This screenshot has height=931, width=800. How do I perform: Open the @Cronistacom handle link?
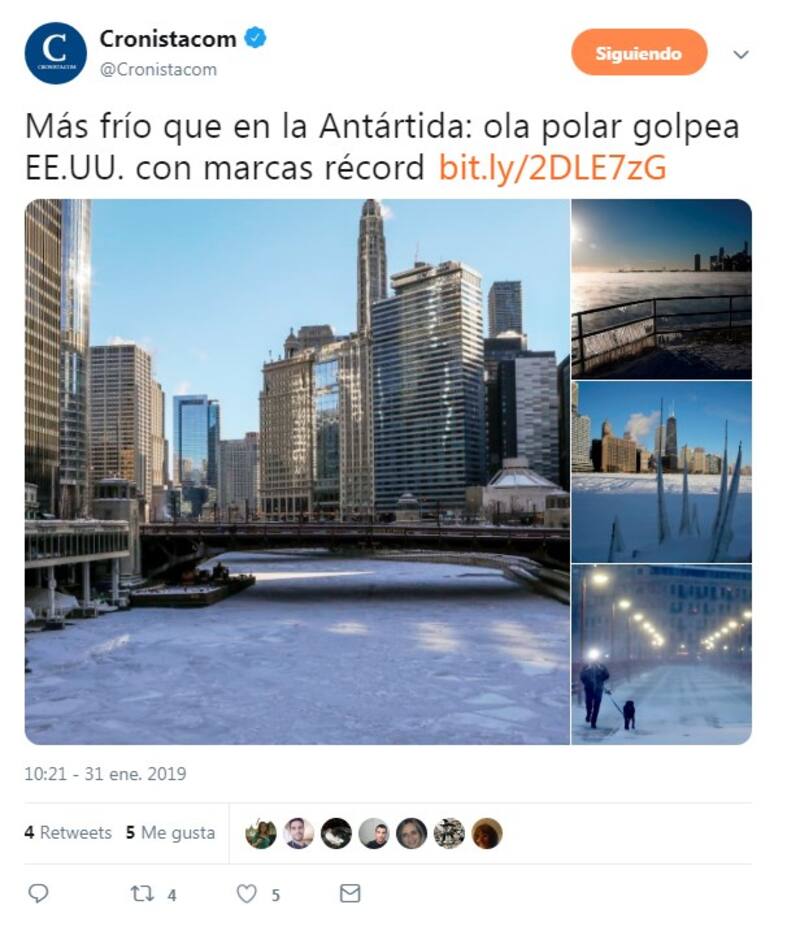pos(159,69)
